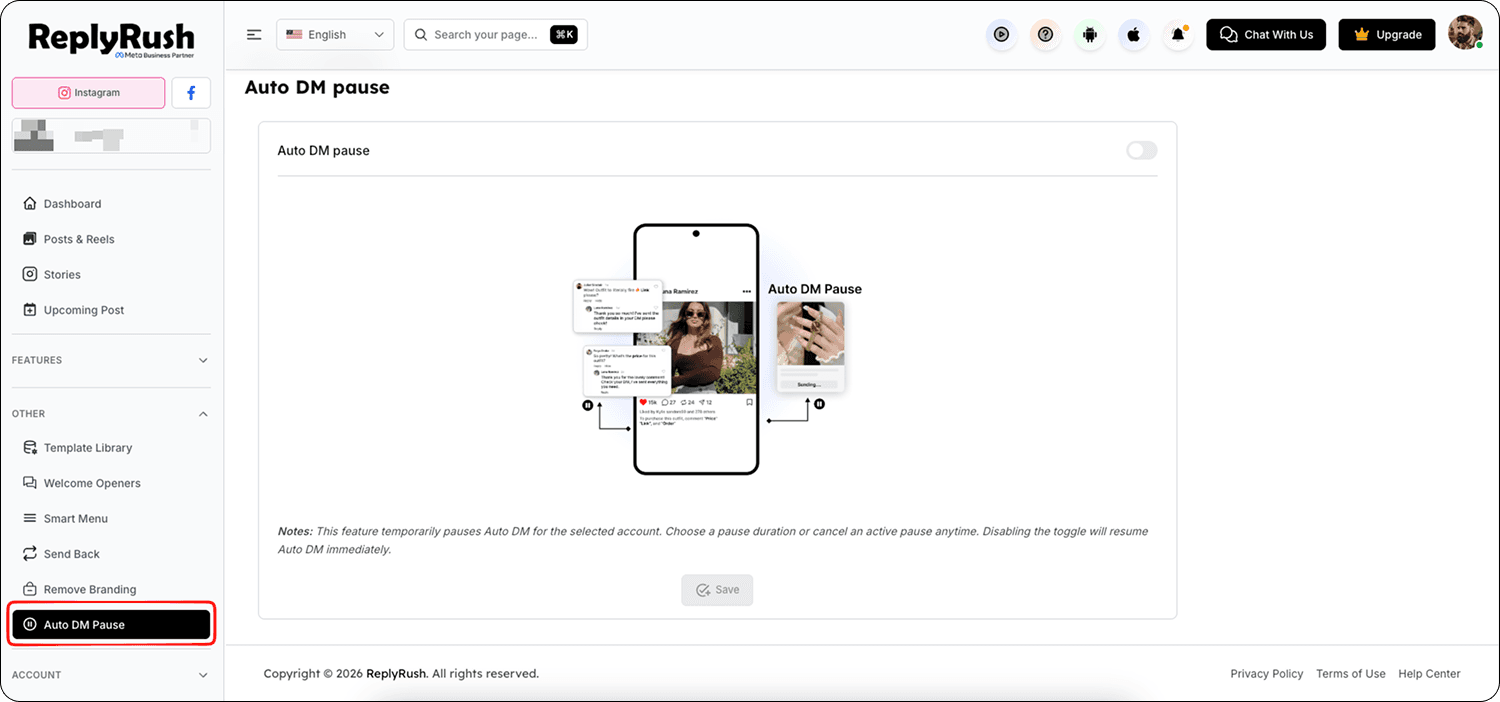Expand the ACCOUNT section
This screenshot has width=1500, height=702.
111,675
